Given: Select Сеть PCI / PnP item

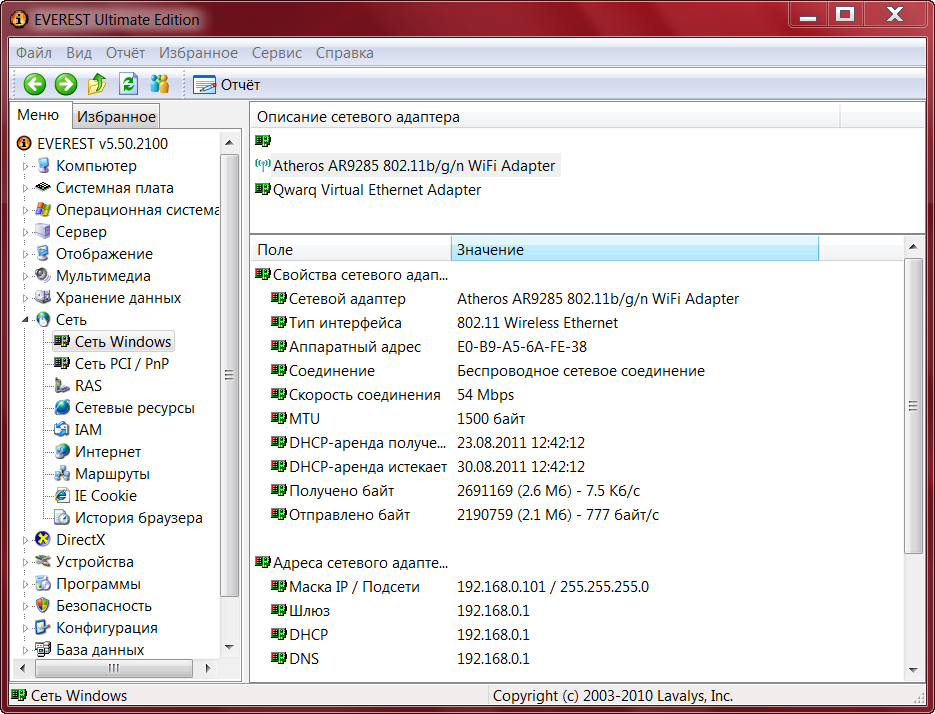Looking at the screenshot, I should click(122, 364).
